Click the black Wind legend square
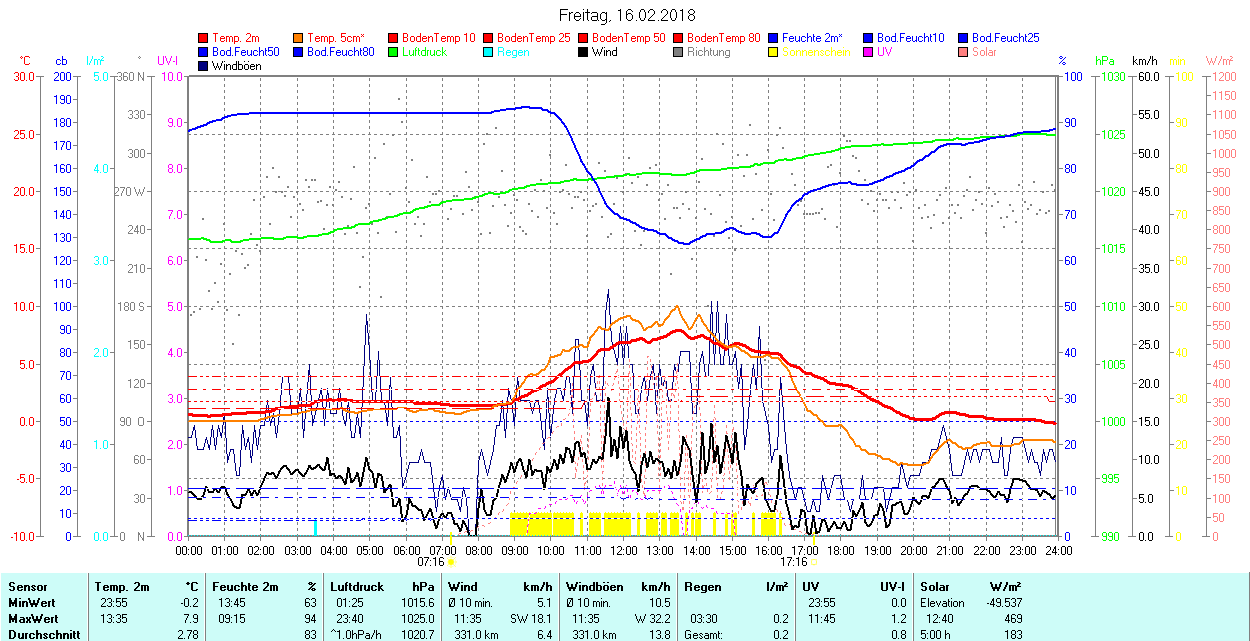 pos(584,52)
